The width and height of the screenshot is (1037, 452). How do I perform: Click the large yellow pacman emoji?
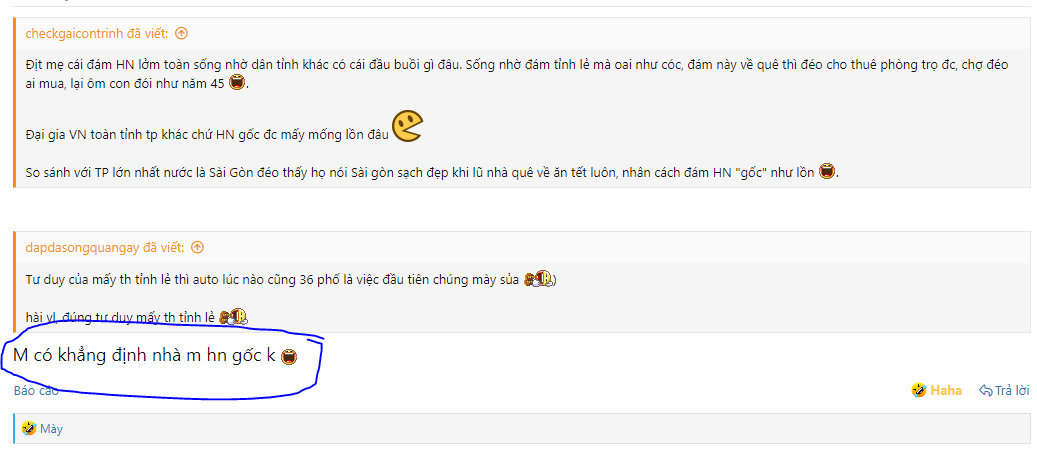407,126
